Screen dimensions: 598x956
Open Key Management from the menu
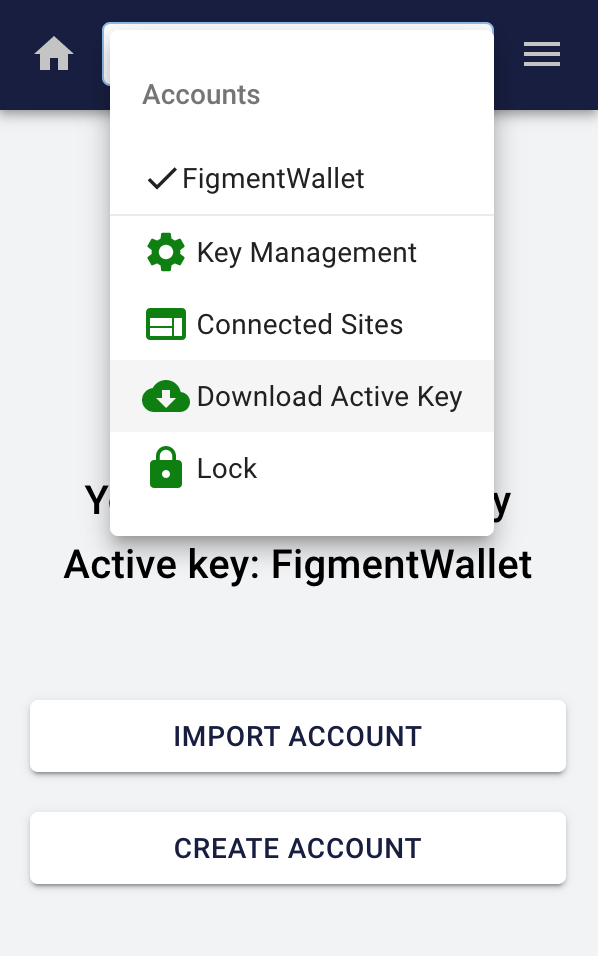[302, 252]
